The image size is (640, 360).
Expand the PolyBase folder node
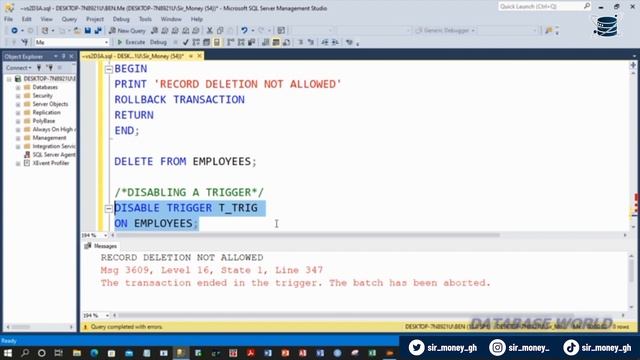click(x=18, y=121)
